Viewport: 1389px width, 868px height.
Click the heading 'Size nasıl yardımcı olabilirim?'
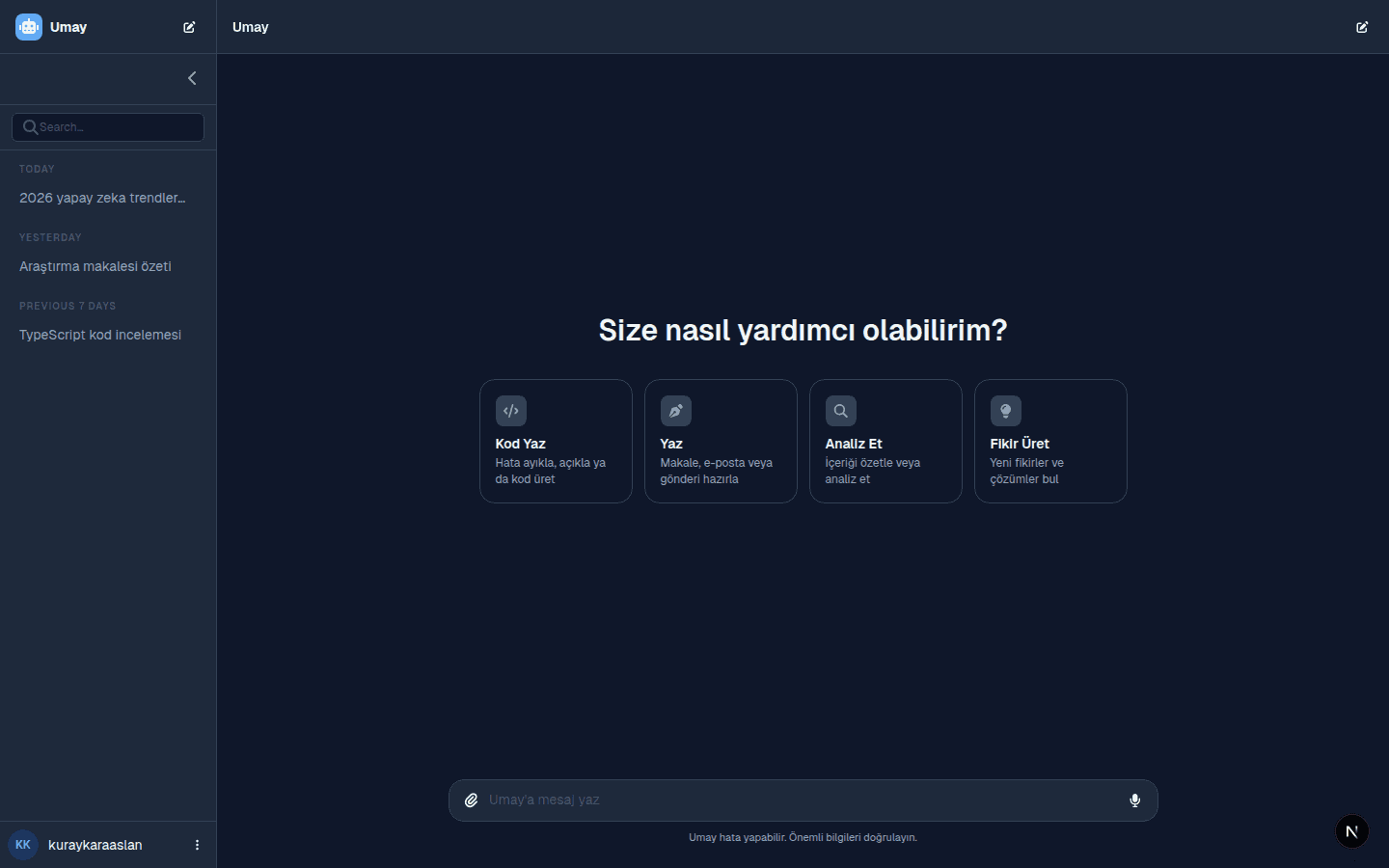click(803, 330)
